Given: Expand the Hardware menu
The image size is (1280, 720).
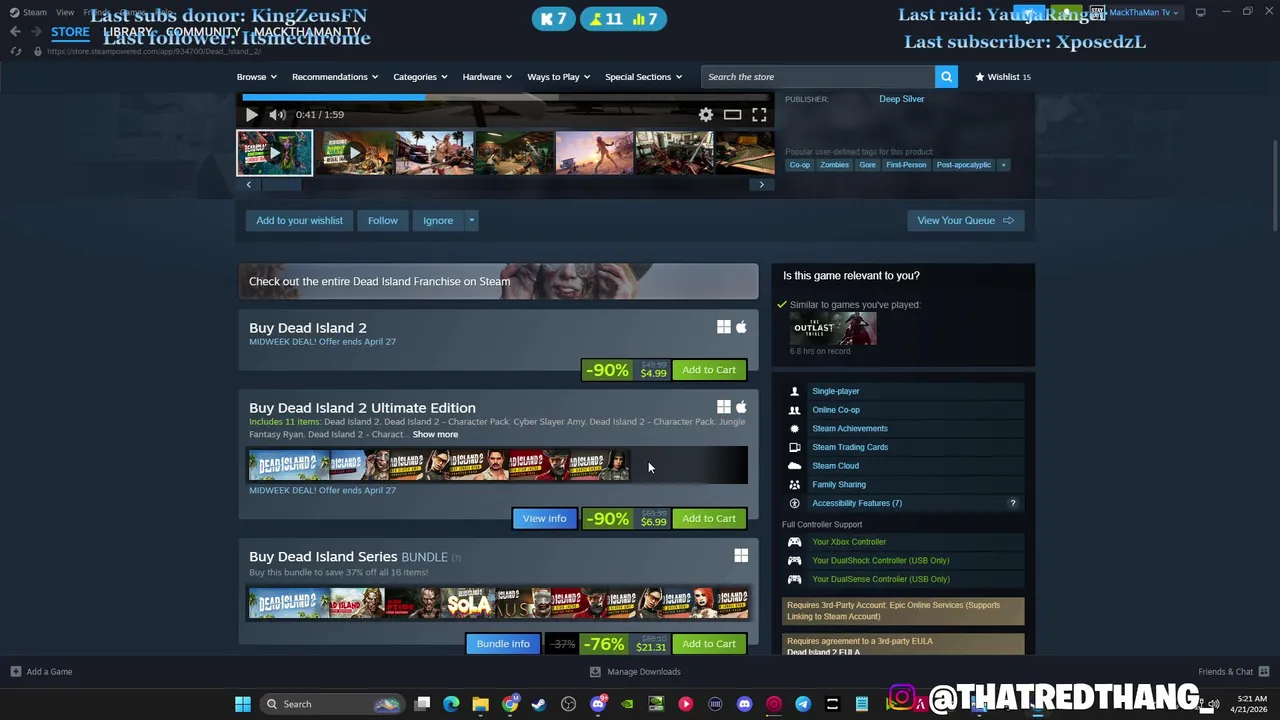Looking at the screenshot, I should click(487, 77).
